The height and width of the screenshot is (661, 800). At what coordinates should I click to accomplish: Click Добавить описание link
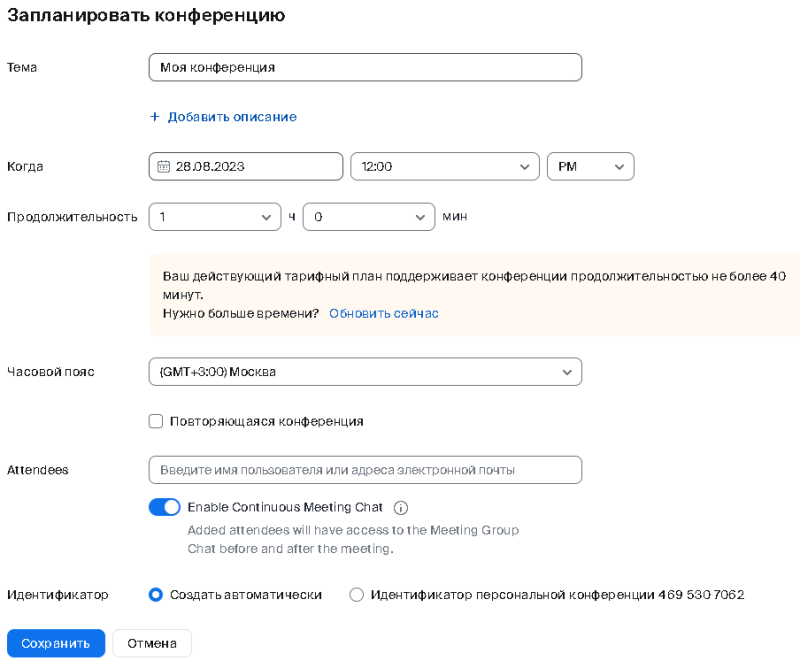(232, 117)
